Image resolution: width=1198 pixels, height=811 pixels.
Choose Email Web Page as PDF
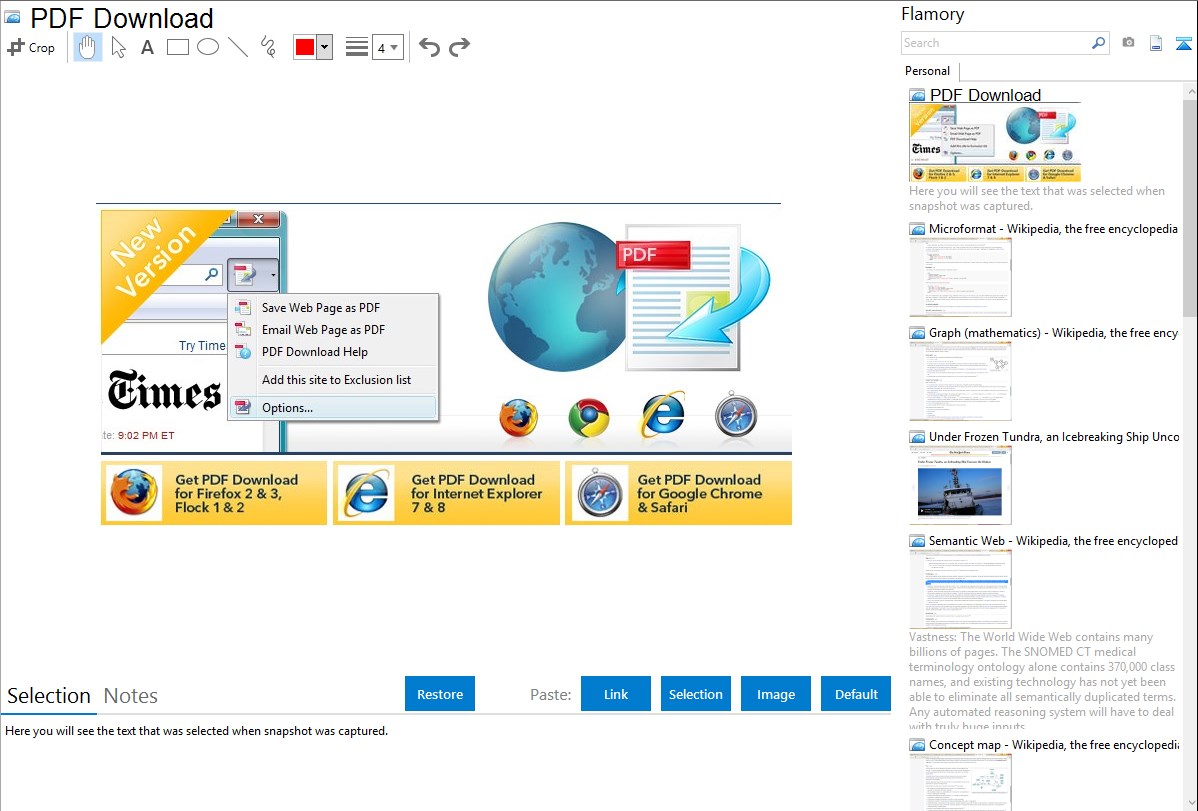[x=333, y=329]
